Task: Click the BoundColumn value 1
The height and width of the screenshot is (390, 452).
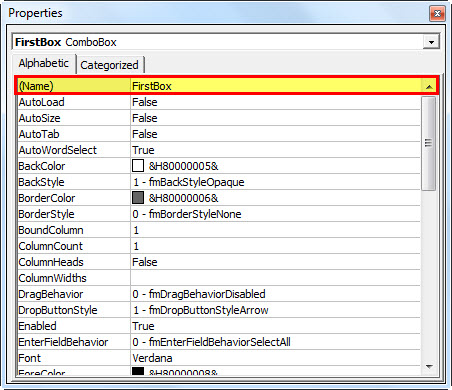Action: [x=136, y=230]
